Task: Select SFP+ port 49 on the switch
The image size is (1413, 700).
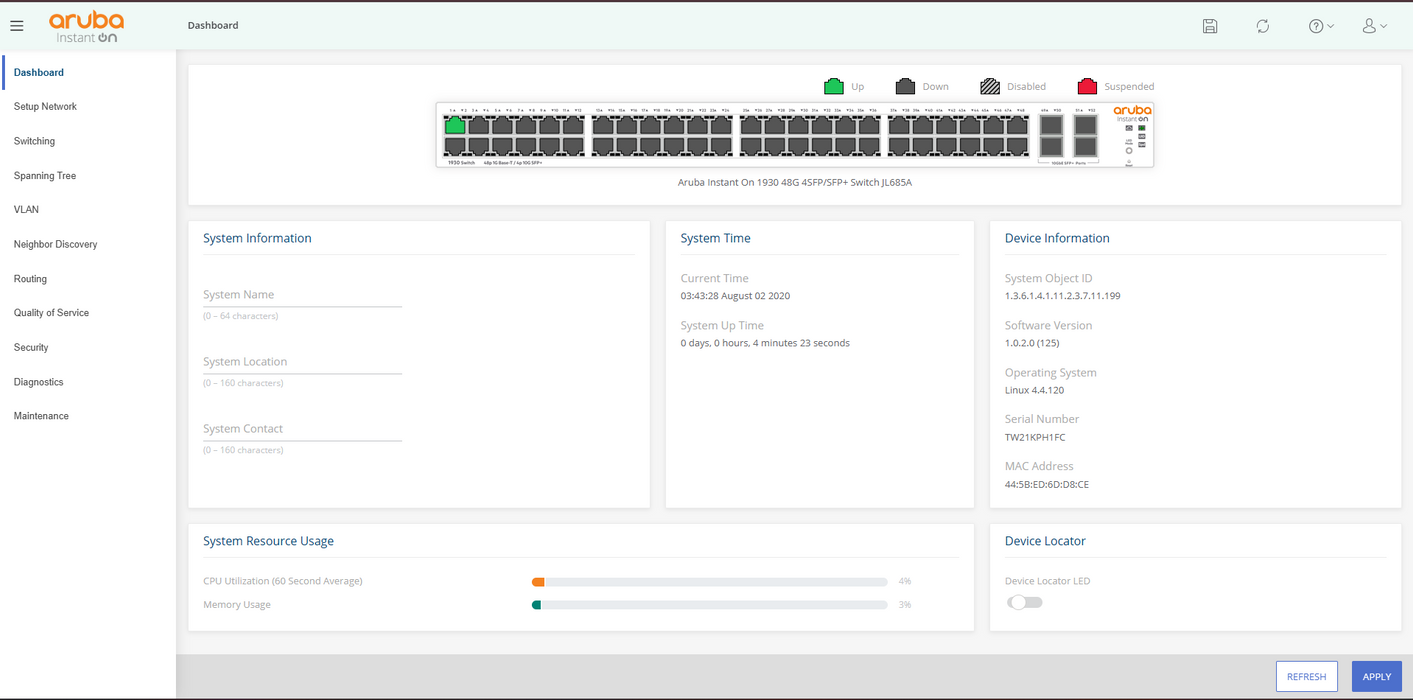Action: click(1051, 125)
